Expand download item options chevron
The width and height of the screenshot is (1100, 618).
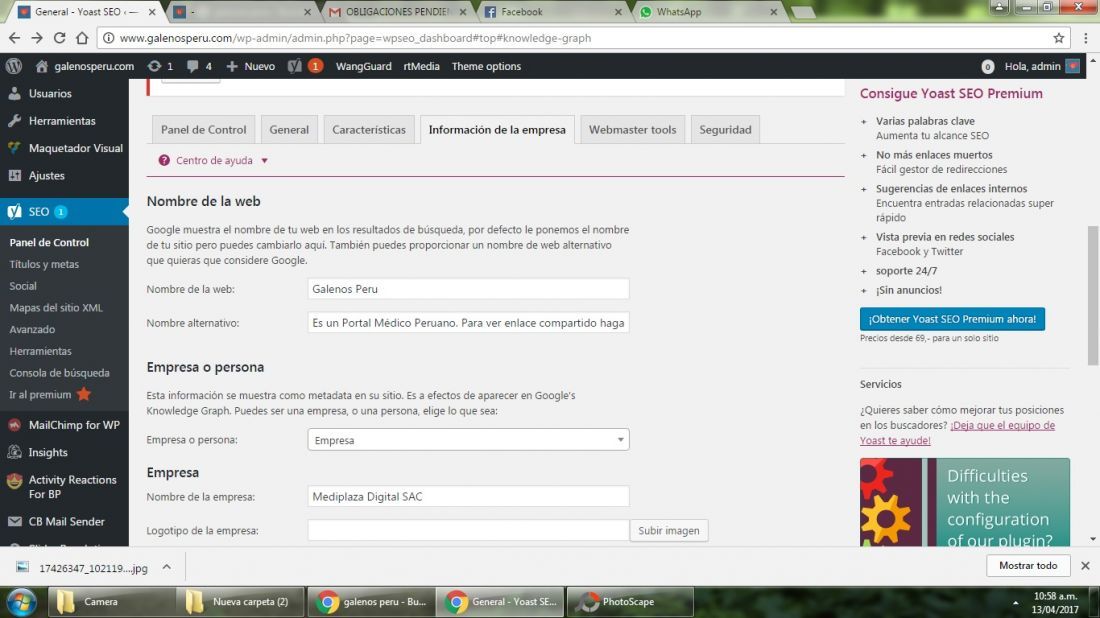(166, 567)
